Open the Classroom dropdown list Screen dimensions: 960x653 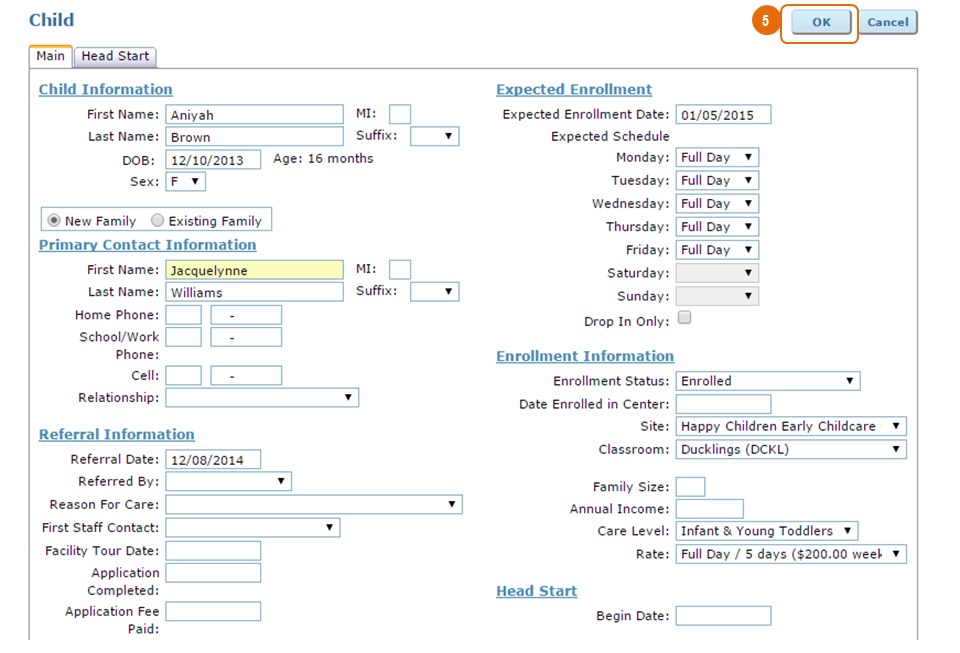(x=790, y=450)
